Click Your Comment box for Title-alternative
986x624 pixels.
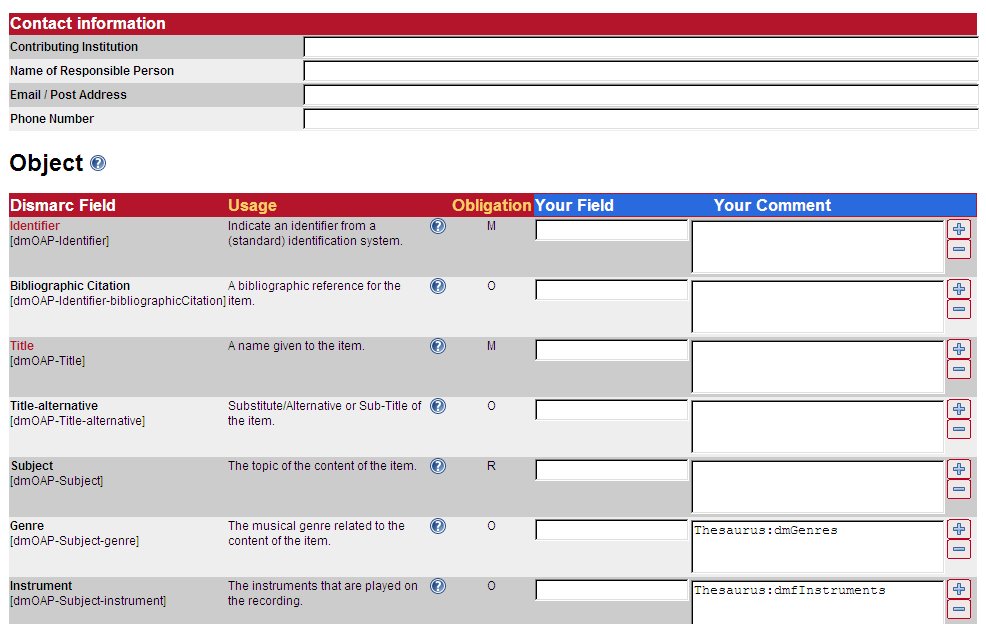click(817, 426)
